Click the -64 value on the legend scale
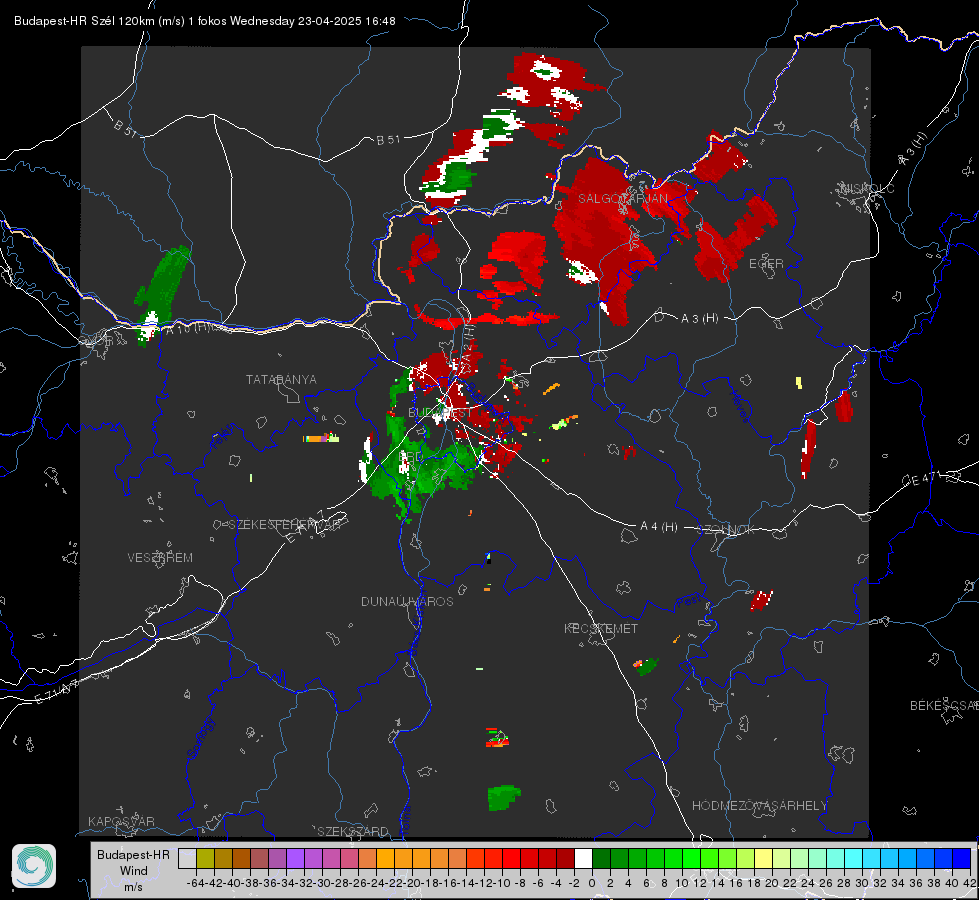 point(196,883)
